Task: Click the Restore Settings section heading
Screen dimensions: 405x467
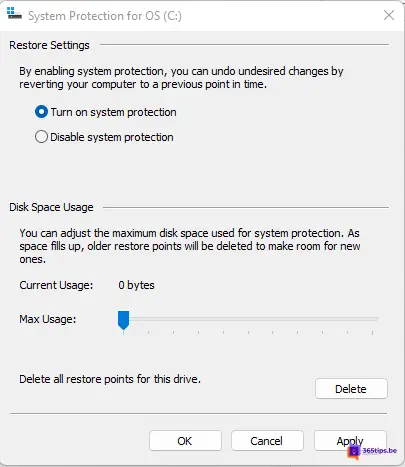Action: [x=49, y=45]
